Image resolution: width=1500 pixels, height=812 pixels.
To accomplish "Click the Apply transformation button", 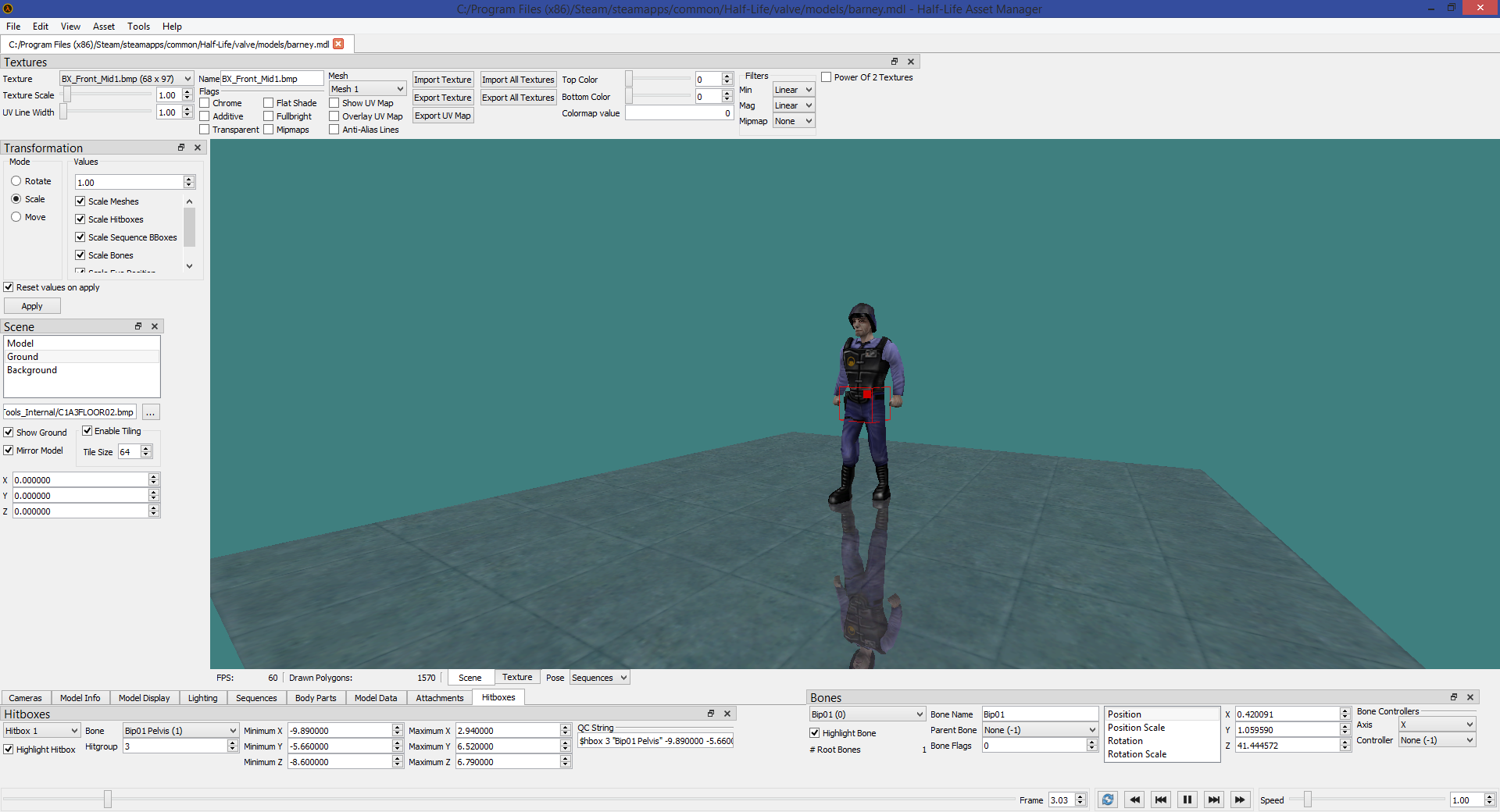I will click(x=32, y=306).
